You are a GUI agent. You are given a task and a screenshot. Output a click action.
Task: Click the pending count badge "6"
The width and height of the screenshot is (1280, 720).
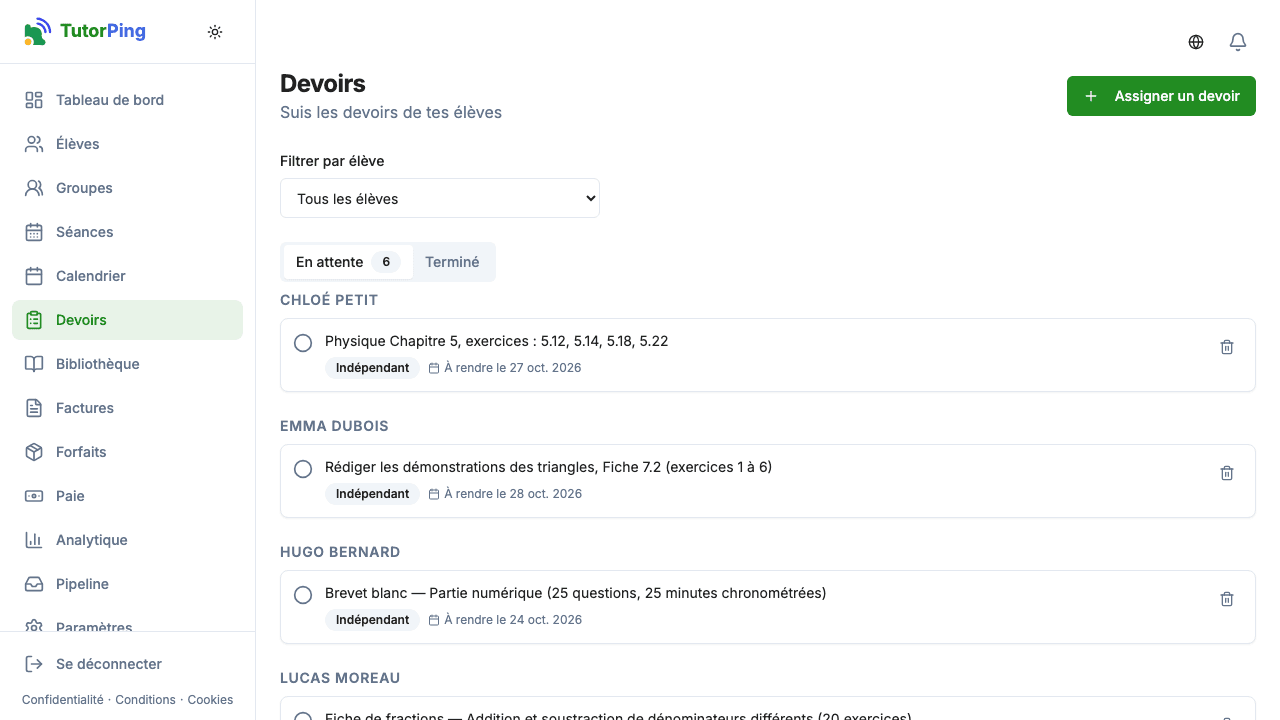click(x=386, y=262)
